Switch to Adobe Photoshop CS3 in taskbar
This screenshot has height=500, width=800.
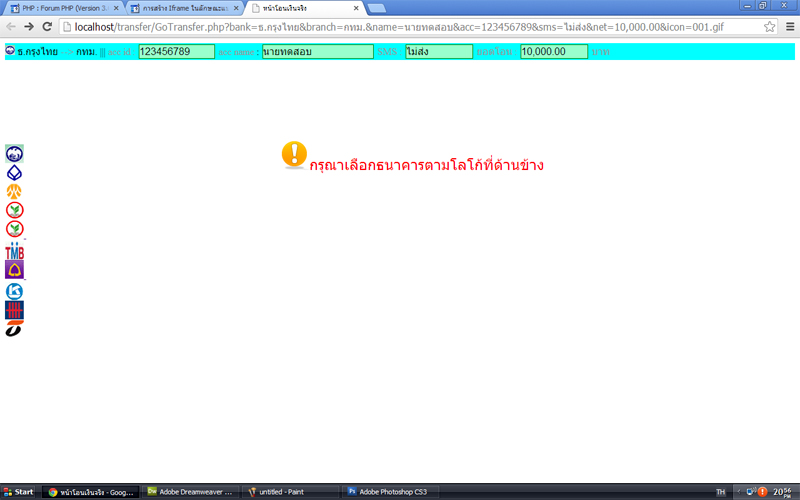pos(390,492)
